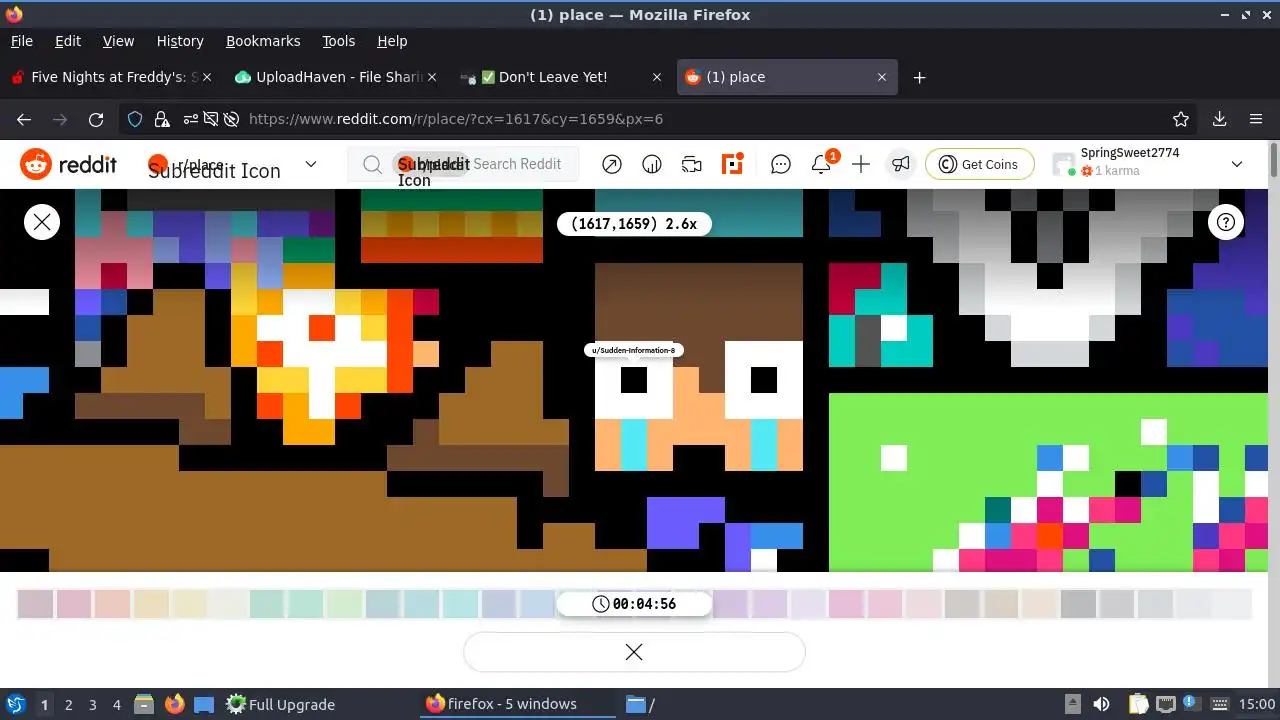Open Reddit chat bubble

coord(781,164)
